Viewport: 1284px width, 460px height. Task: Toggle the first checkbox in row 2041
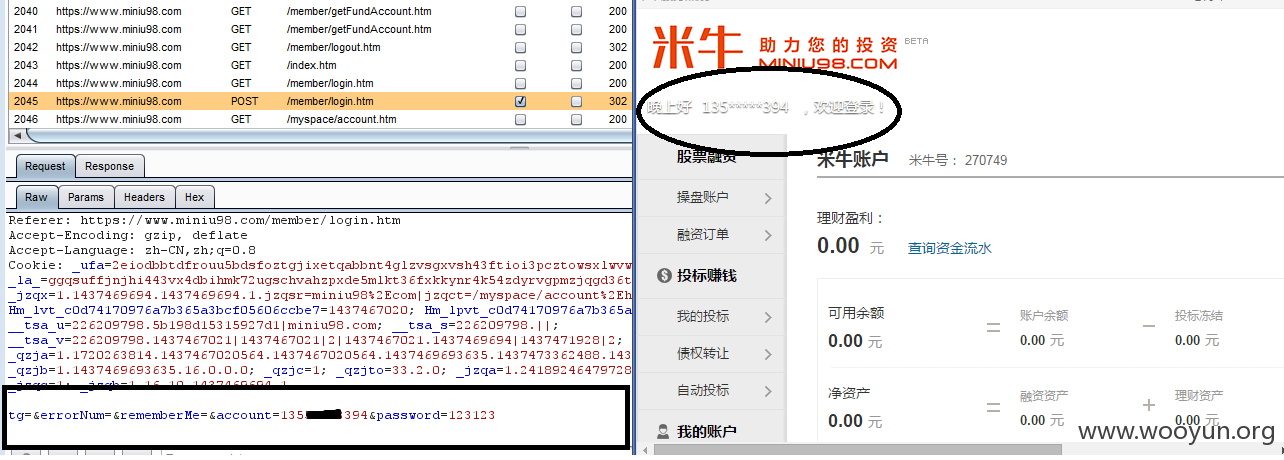coord(520,29)
